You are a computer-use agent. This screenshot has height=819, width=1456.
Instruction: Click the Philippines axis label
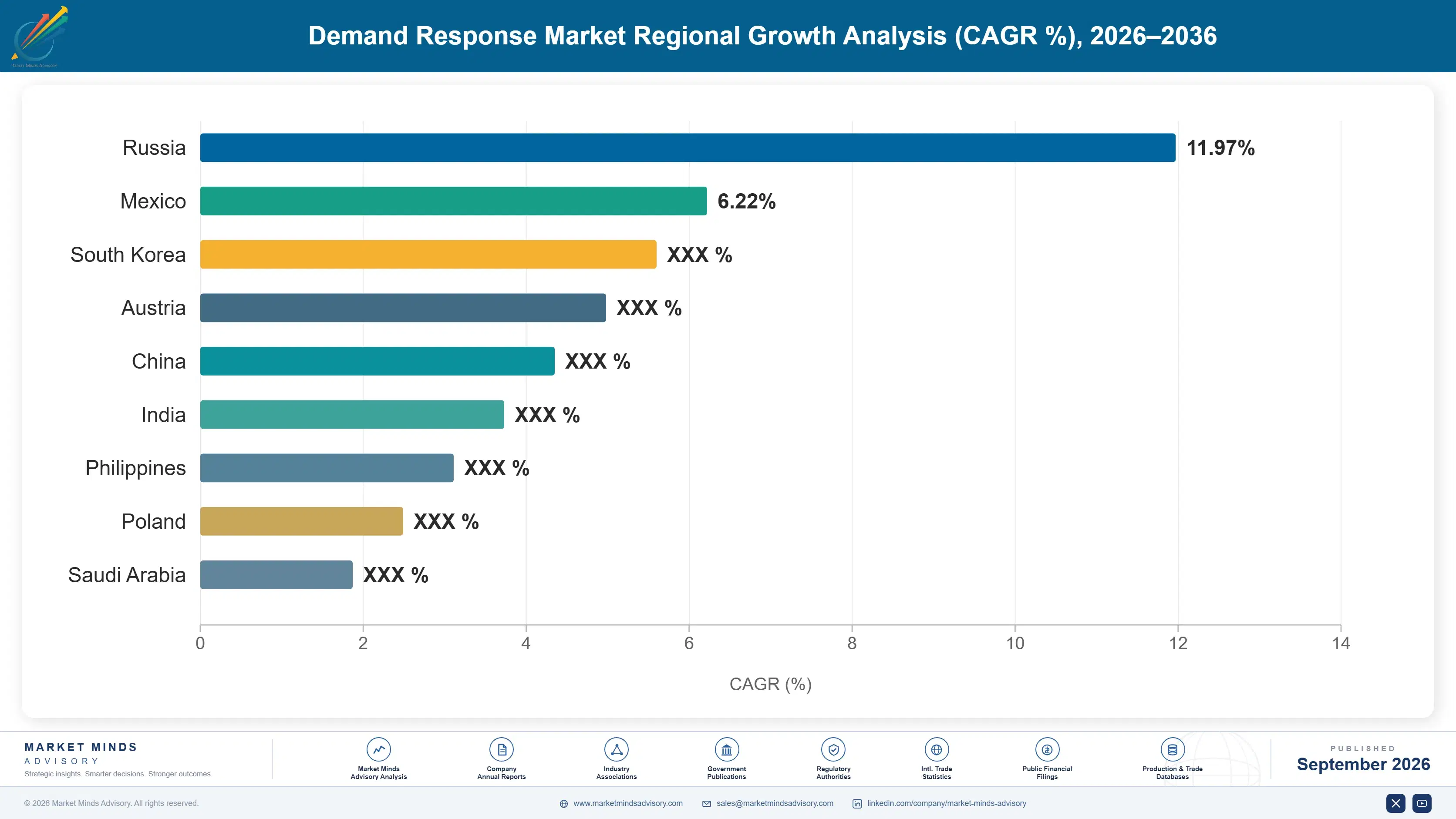pos(136,468)
